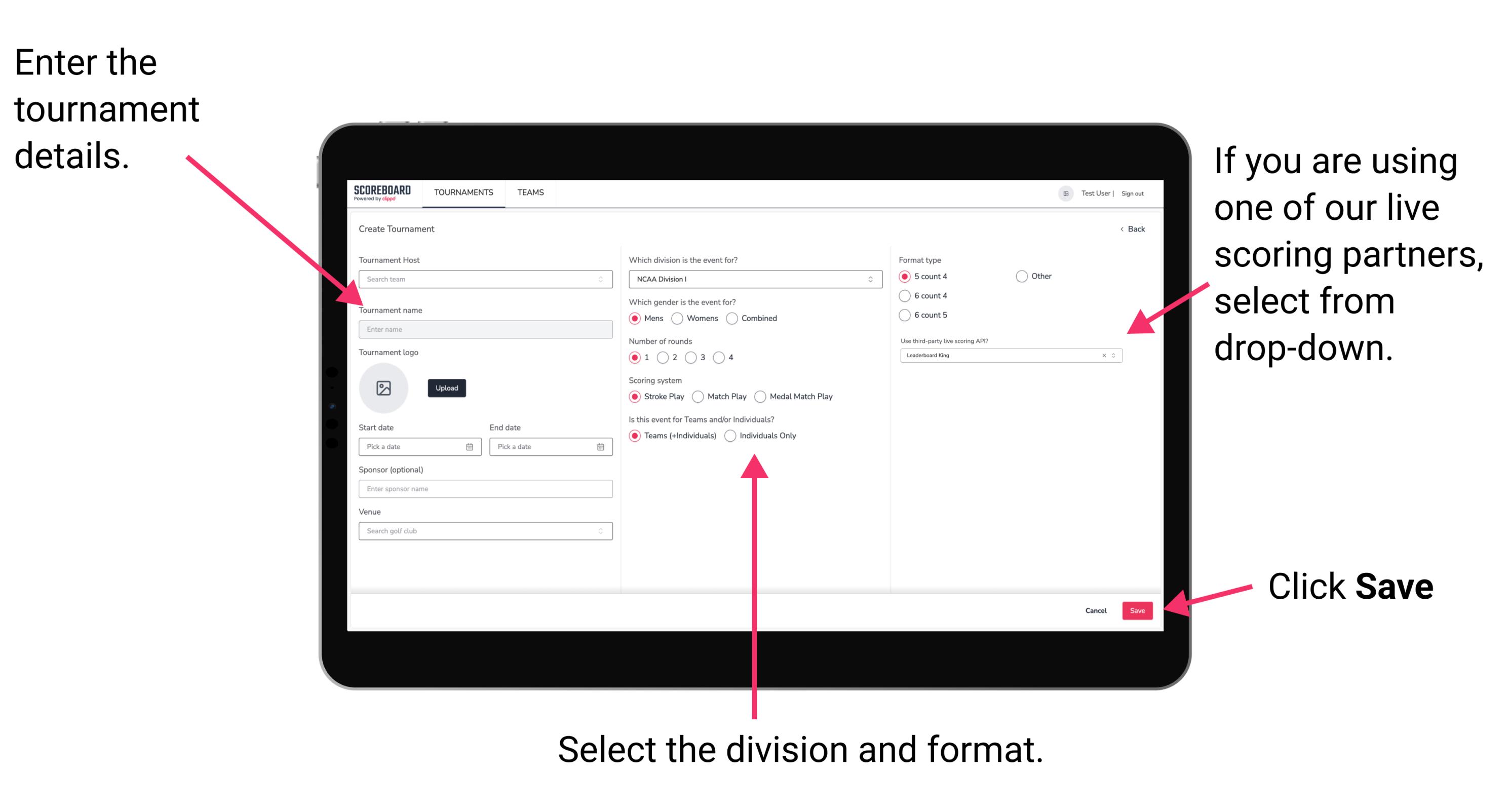This screenshot has width=1509, height=812.
Task: Click the Tournament name input field
Action: click(x=484, y=329)
